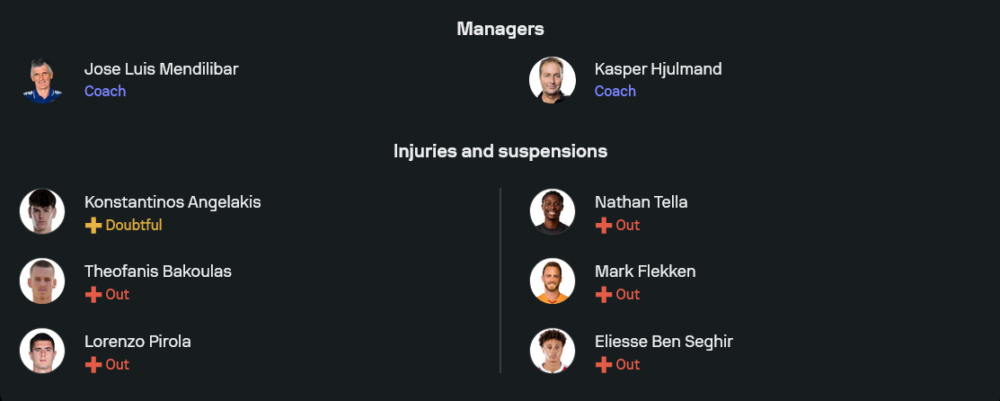Click red injury cross icon for Pirola
The height and width of the screenshot is (401, 1000).
pos(93,365)
